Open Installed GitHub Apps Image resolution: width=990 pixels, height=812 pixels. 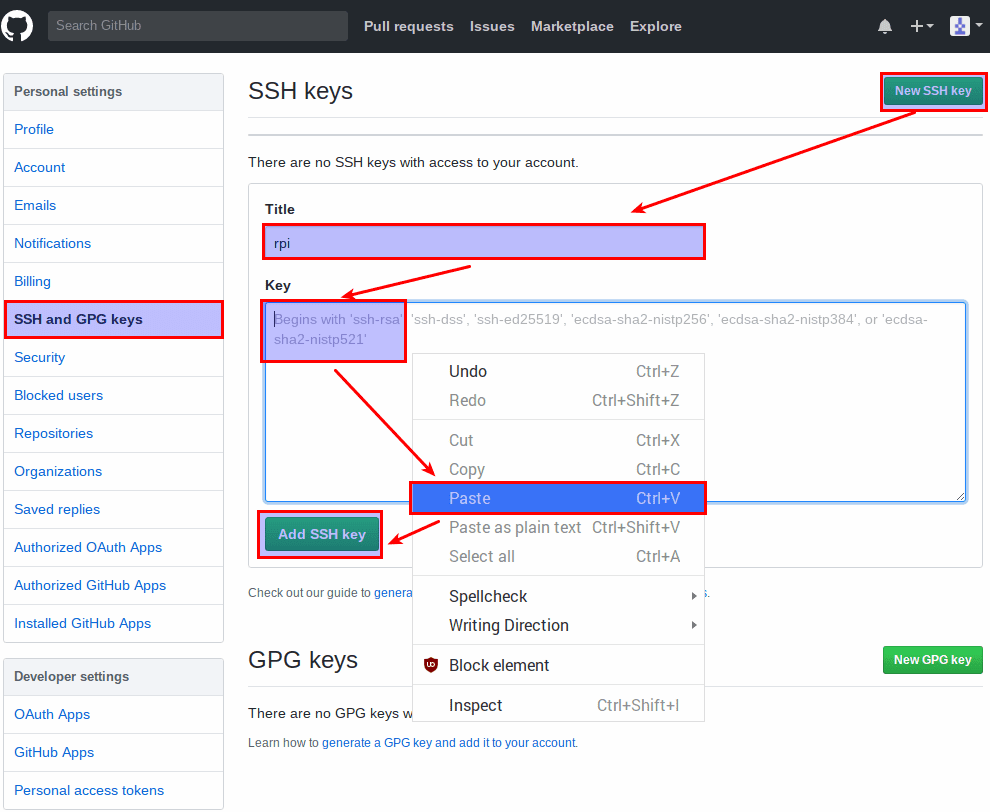click(114, 623)
